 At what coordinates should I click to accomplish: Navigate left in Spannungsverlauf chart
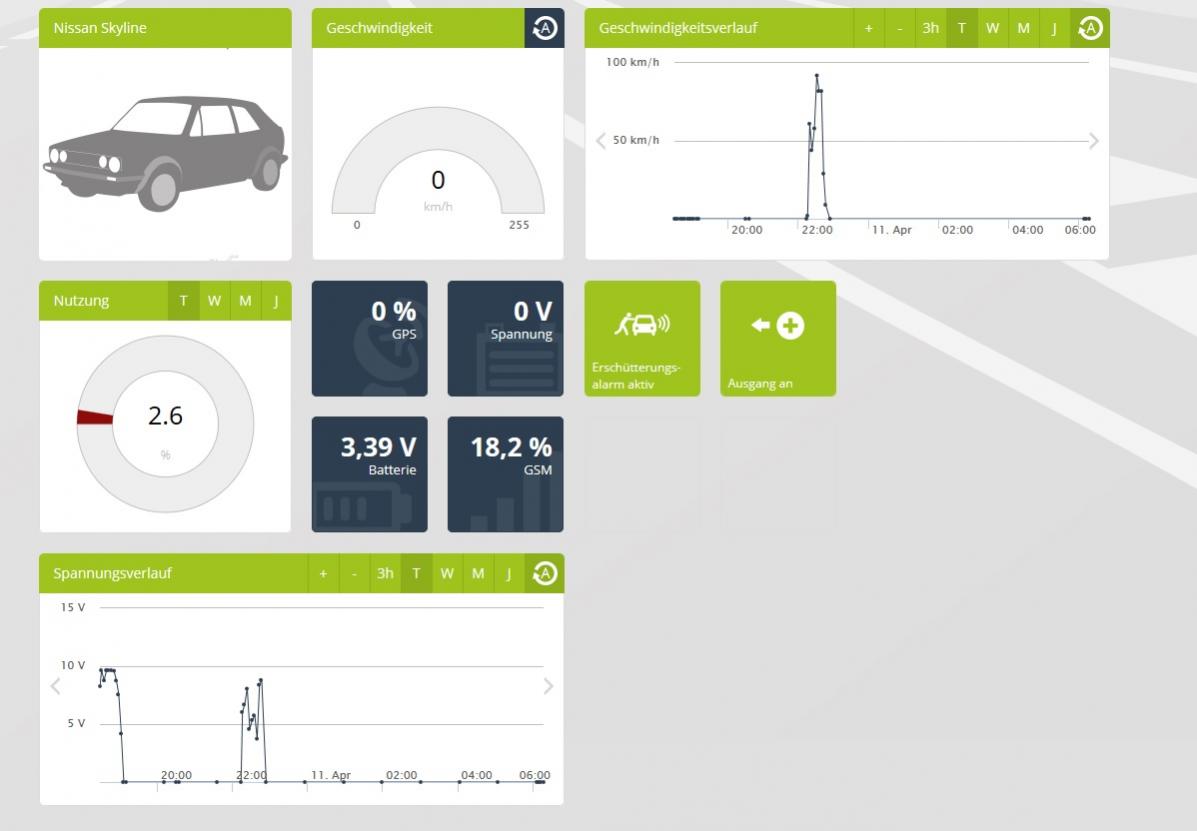pos(55,686)
